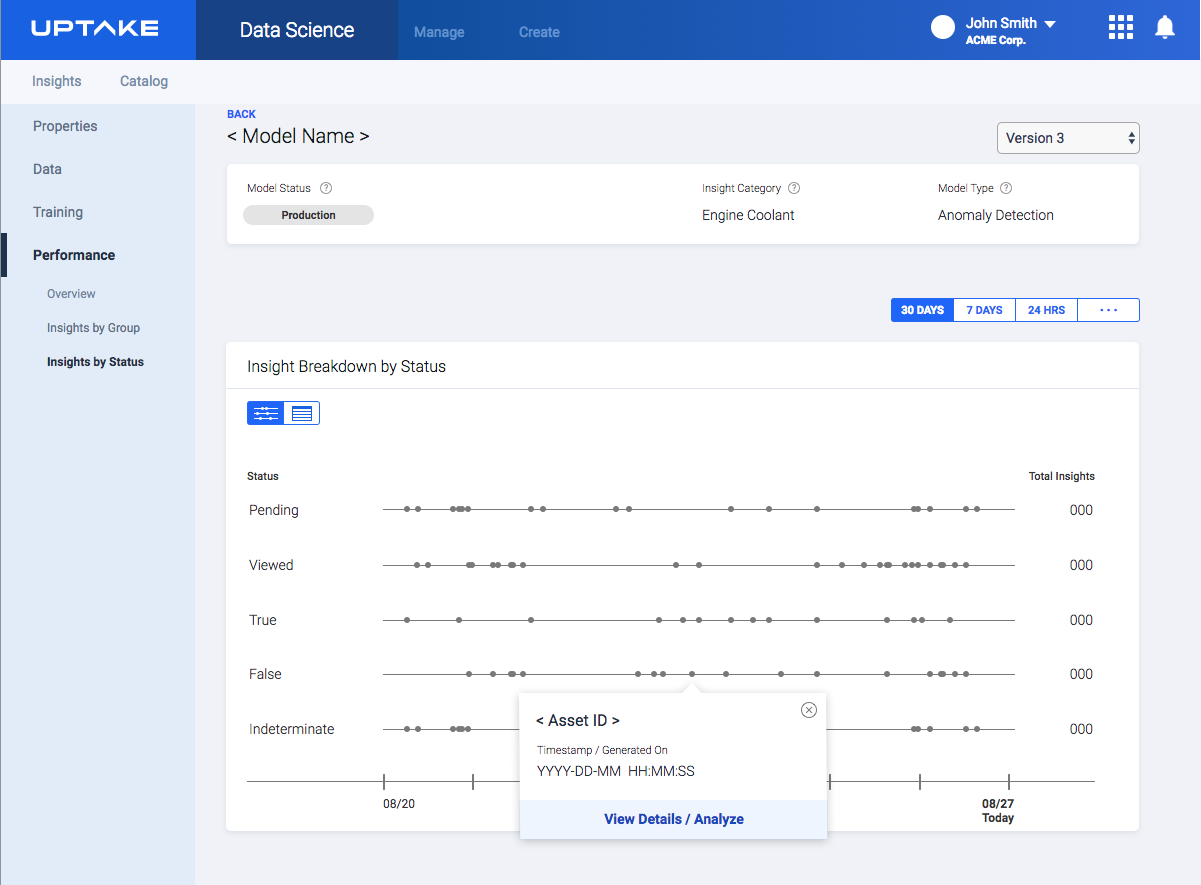Go to Data in the sidebar

point(47,169)
